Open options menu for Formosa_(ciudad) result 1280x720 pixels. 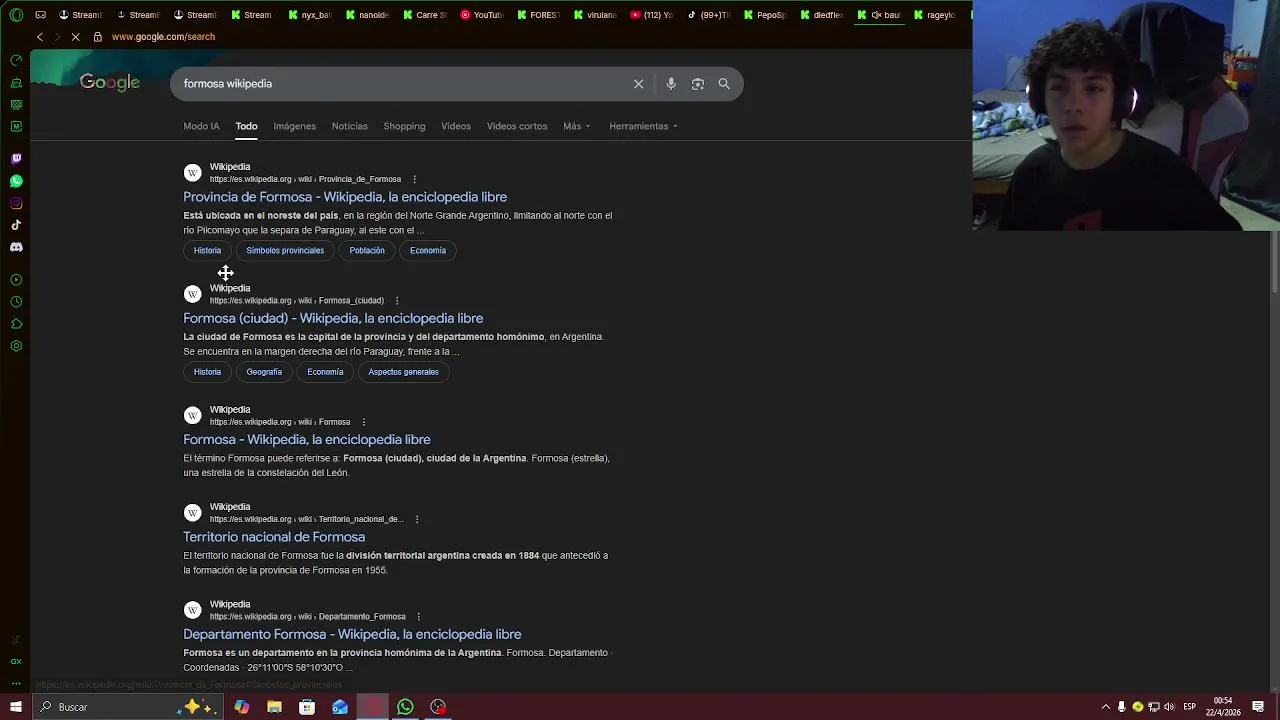[x=397, y=301]
